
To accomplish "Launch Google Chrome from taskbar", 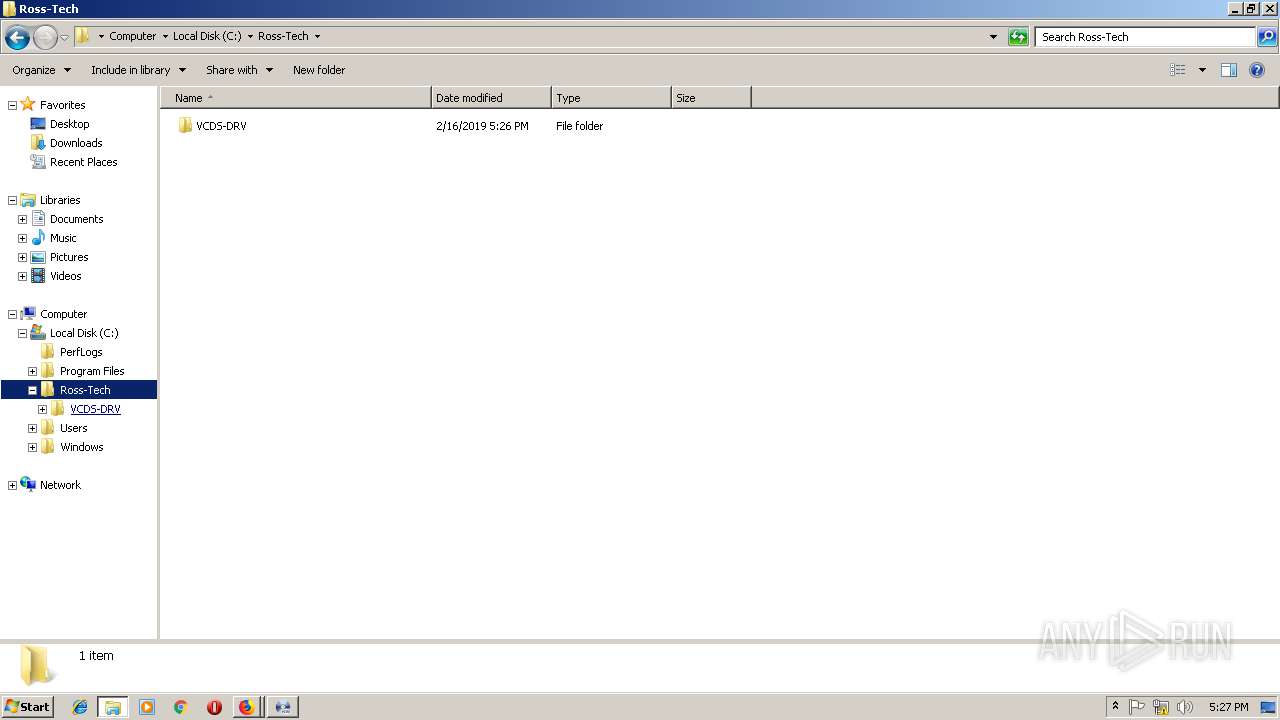I will tap(181, 707).
